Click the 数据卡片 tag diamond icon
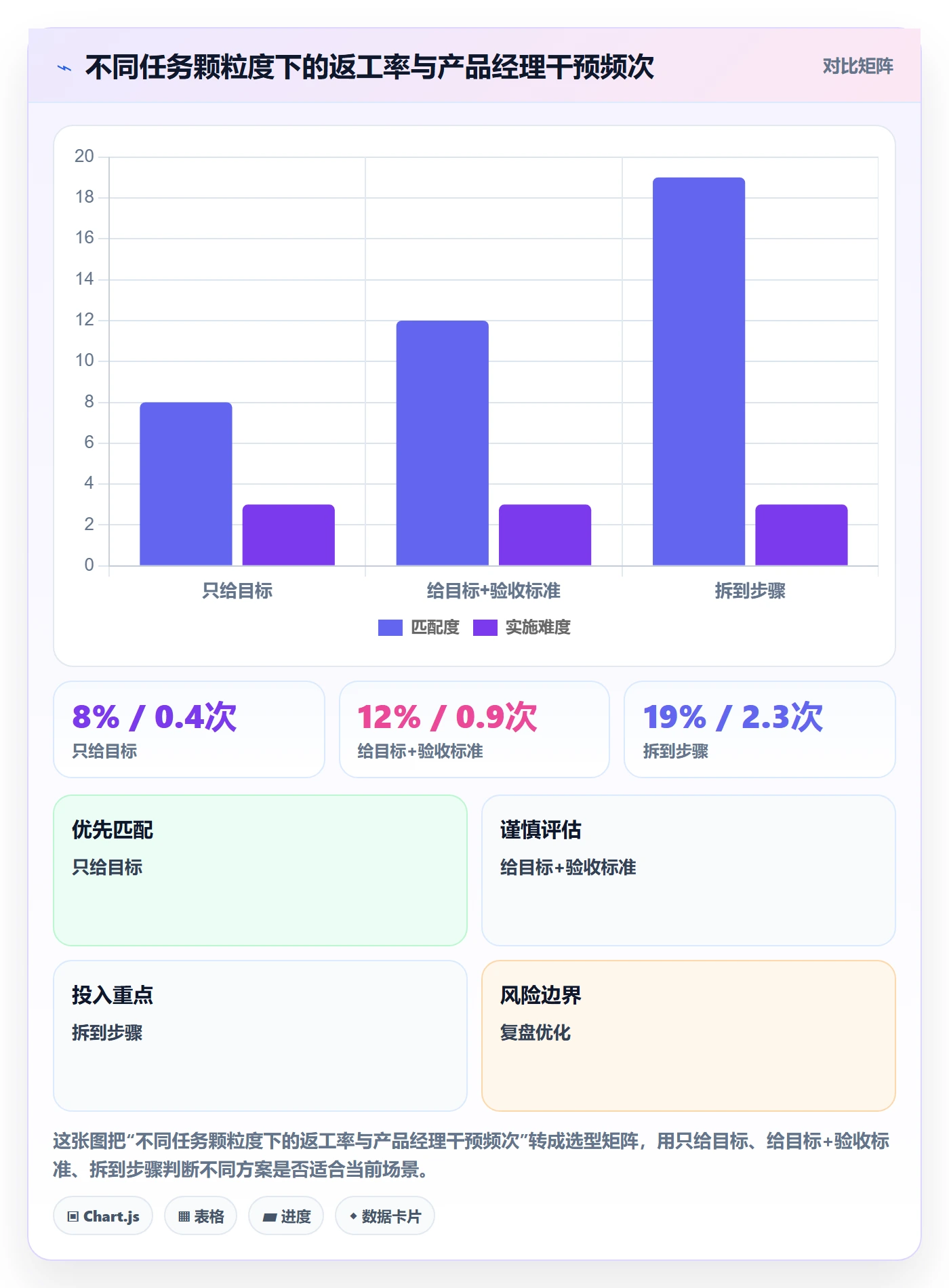This screenshot has width=949, height=1288. point(353,1216)
